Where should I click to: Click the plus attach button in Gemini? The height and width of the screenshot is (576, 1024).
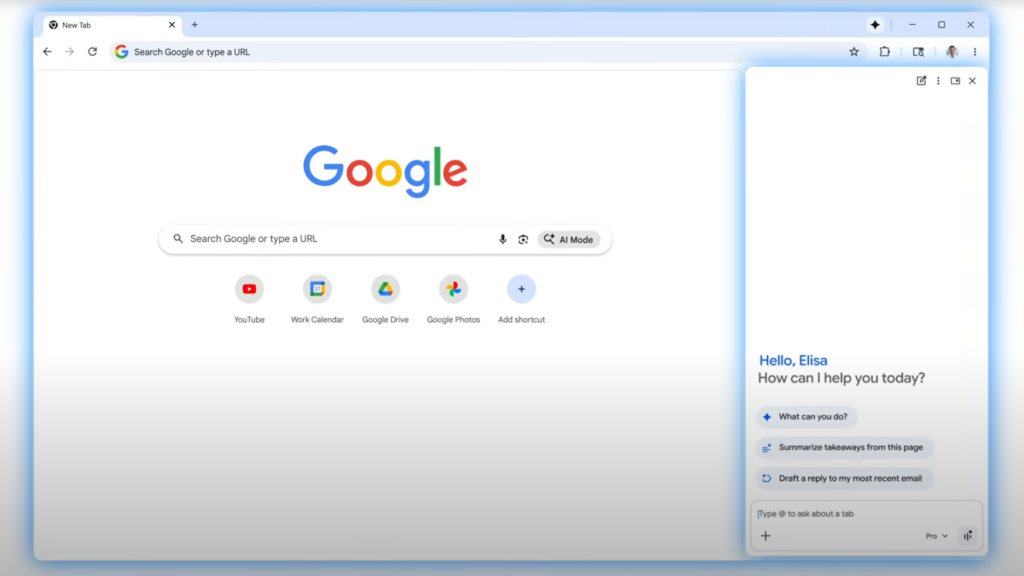coord(765,536)
